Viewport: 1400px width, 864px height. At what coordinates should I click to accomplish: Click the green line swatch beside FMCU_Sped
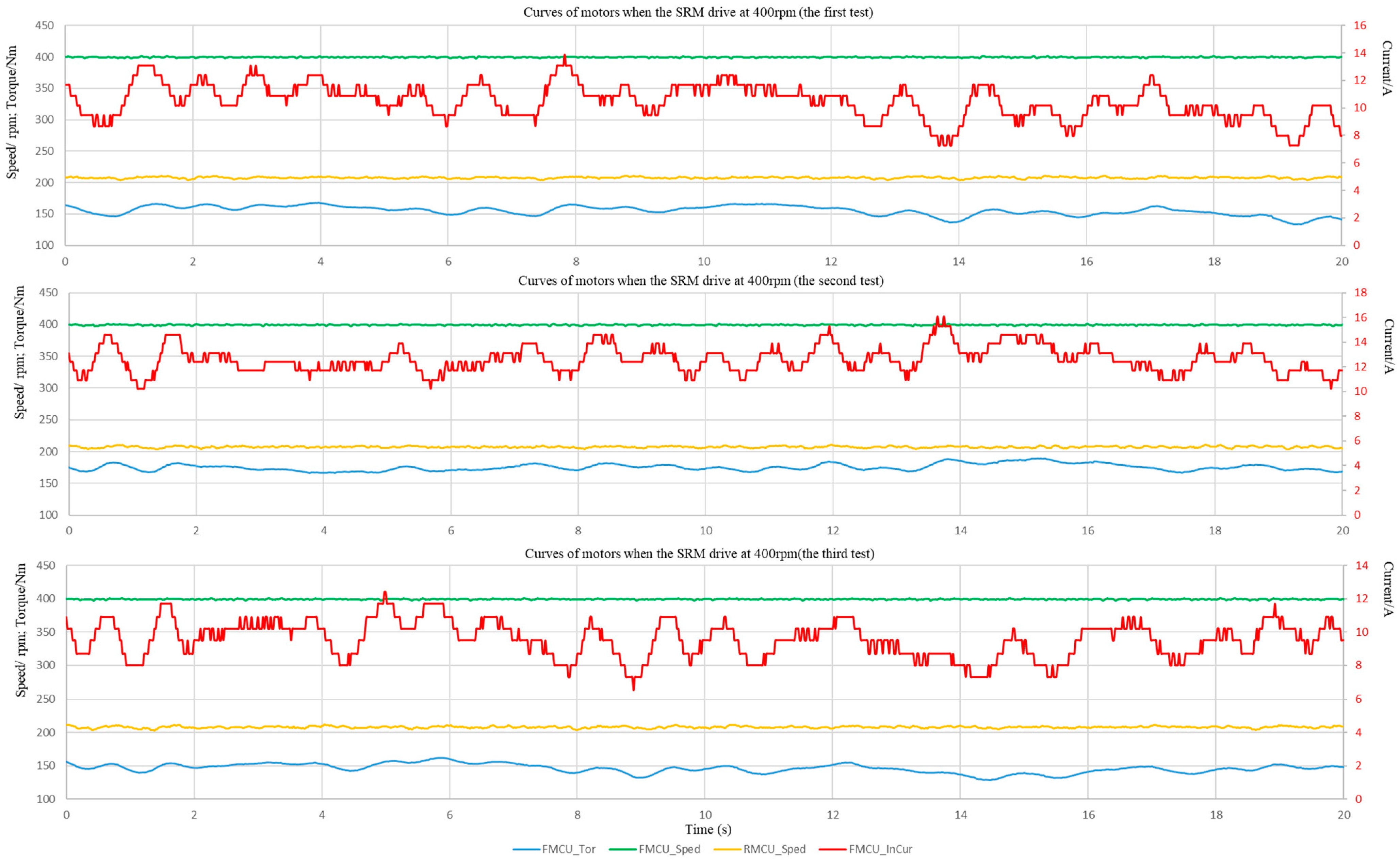coord(622,850)
